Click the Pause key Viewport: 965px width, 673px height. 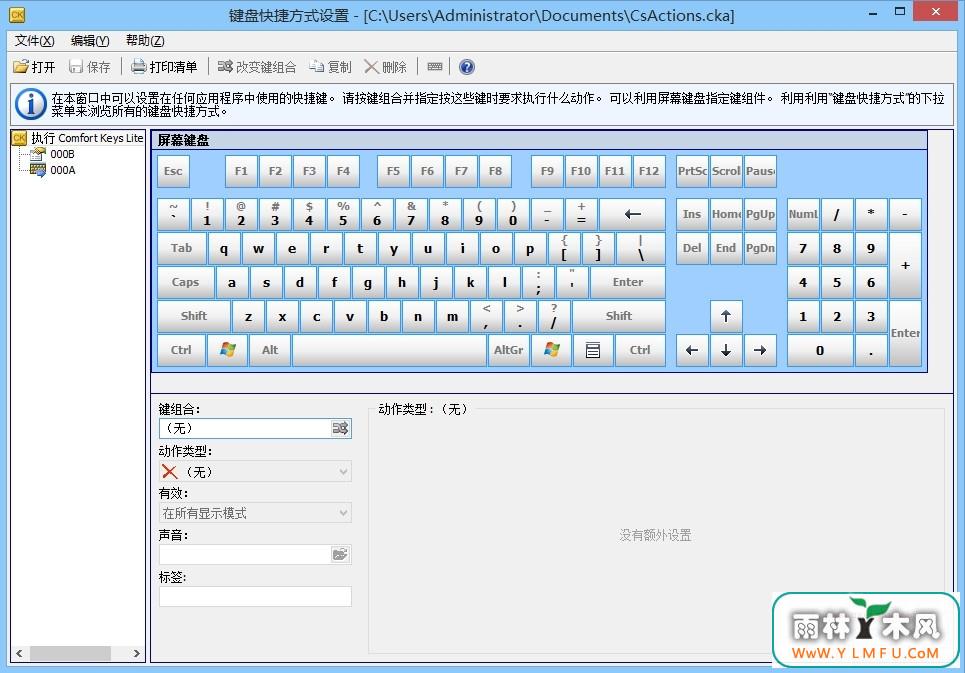(760, 171)
